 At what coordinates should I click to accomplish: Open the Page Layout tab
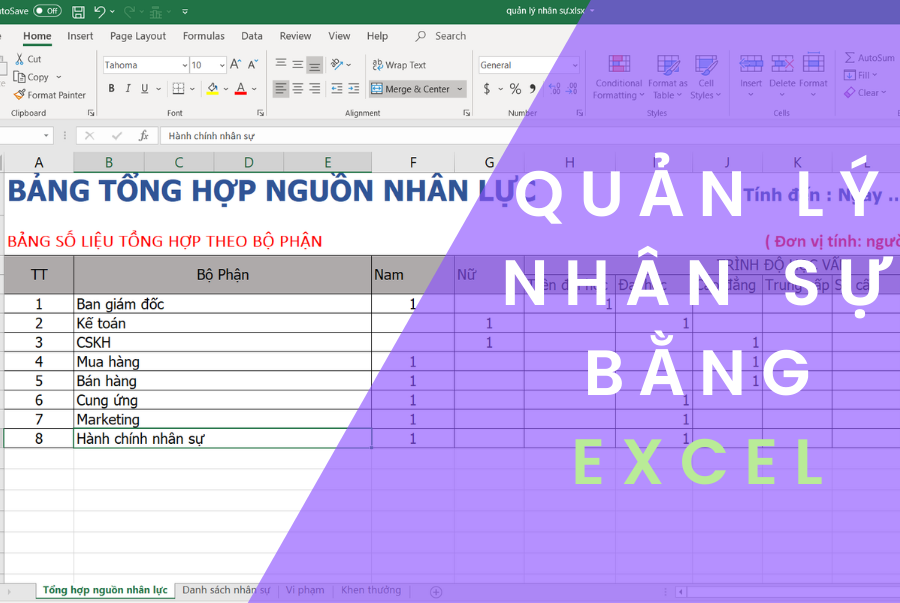coord(138,36)
